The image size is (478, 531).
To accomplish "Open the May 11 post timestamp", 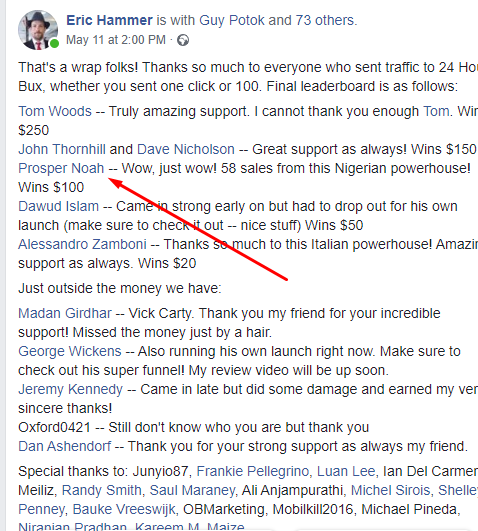I will click(x=116, y=40).
